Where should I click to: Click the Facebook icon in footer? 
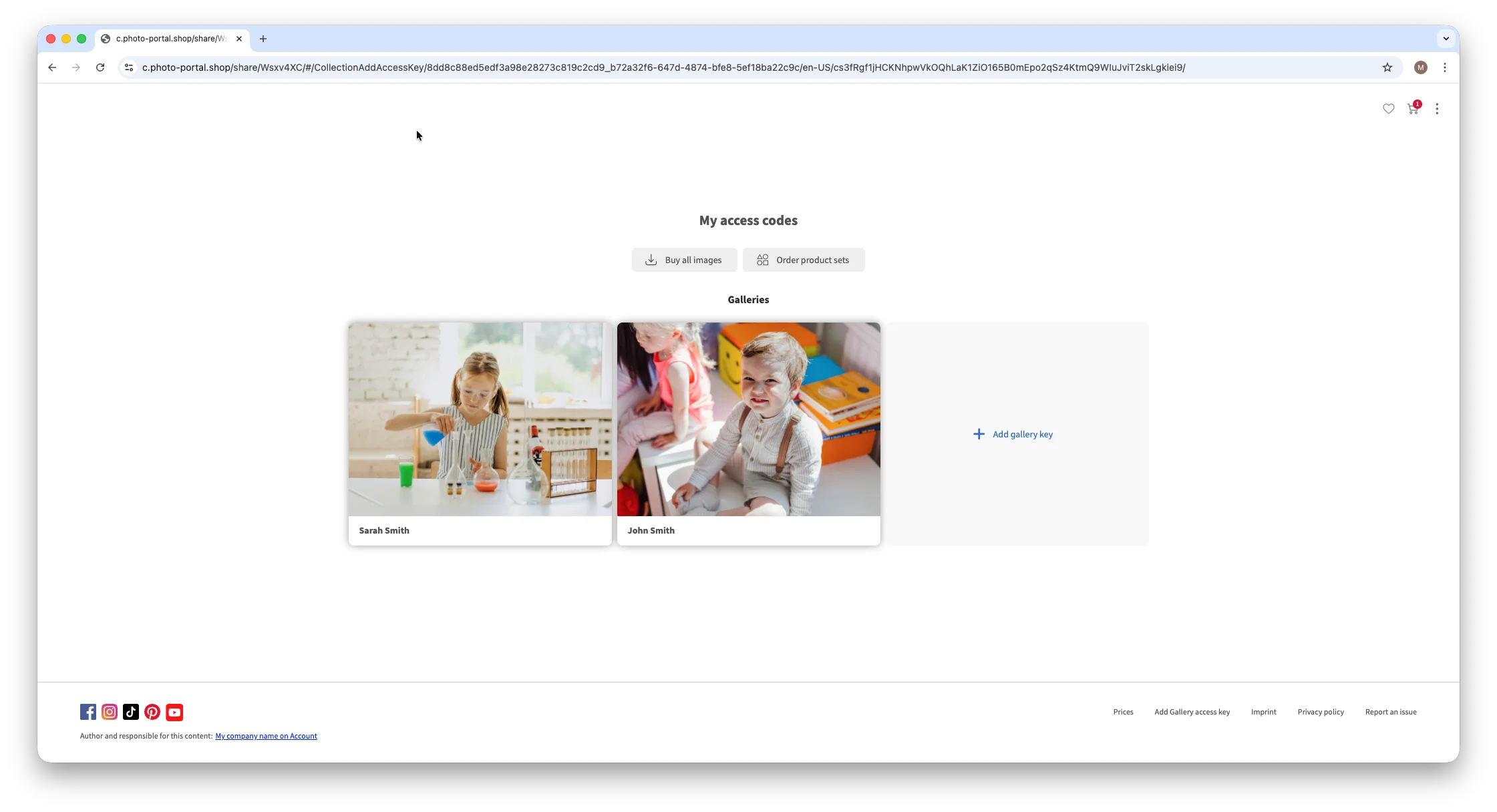click(88, 712)
